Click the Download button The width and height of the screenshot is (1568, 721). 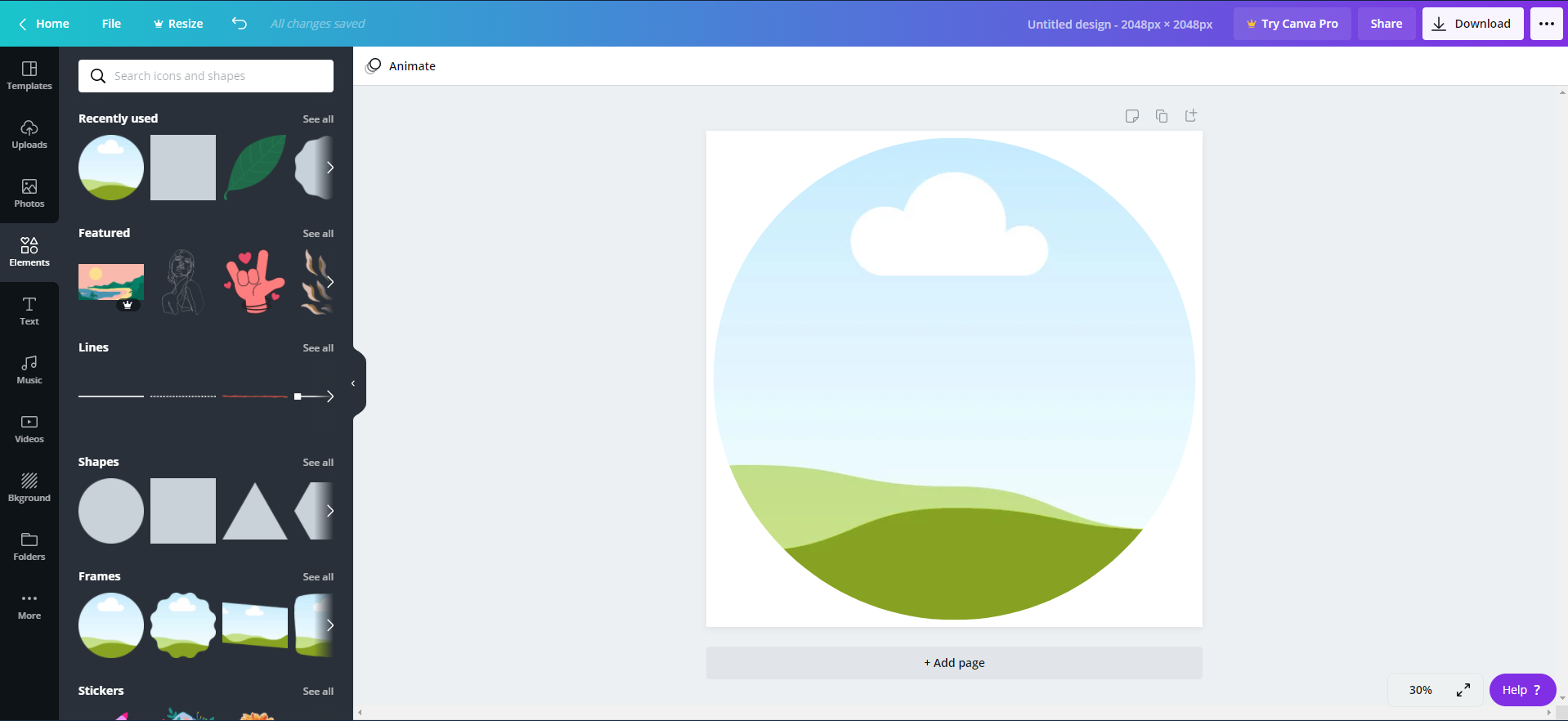(1472, 24)
